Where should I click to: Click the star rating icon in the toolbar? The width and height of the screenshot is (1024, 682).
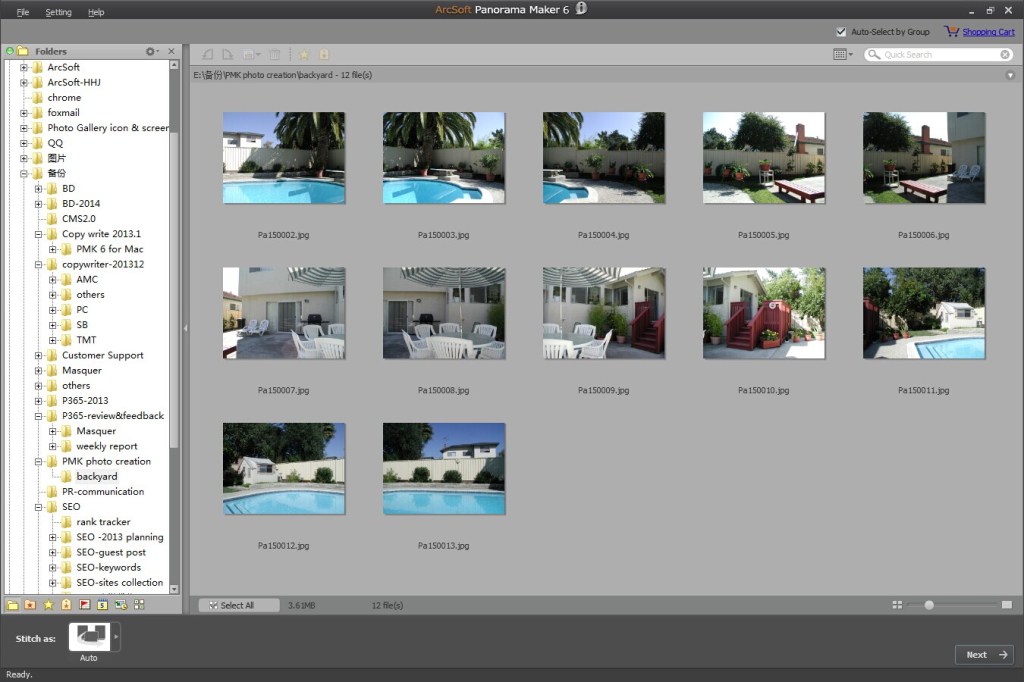click(x=304, y=54)
